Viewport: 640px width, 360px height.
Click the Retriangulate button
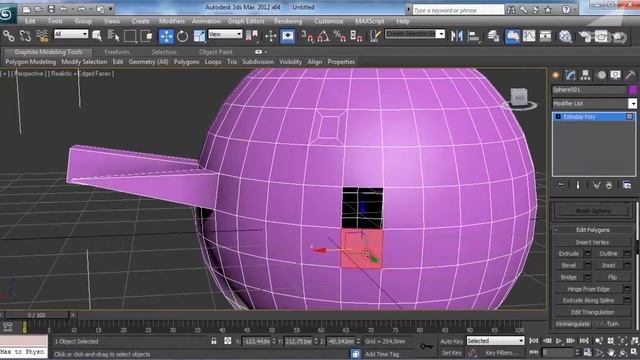click(x=573, y=324)
